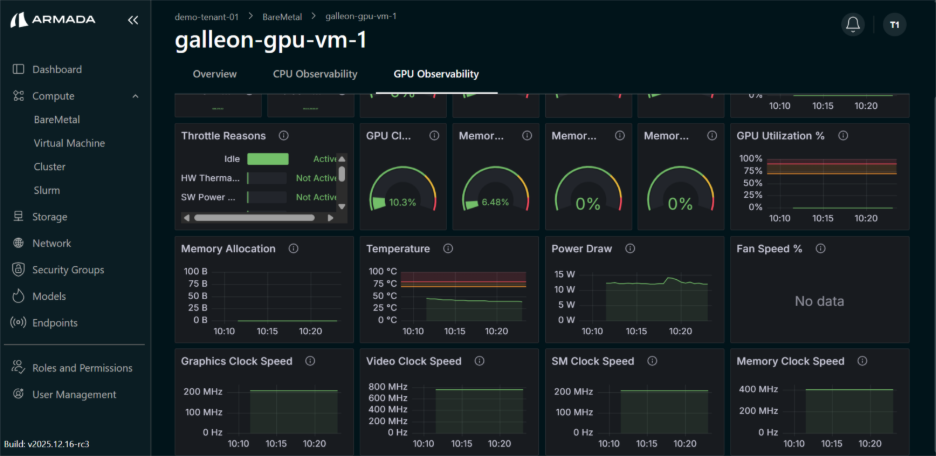This screenshot has width=936, height=456.
Task: Go to Dashboard page
Action: click(x=57, y=69)
